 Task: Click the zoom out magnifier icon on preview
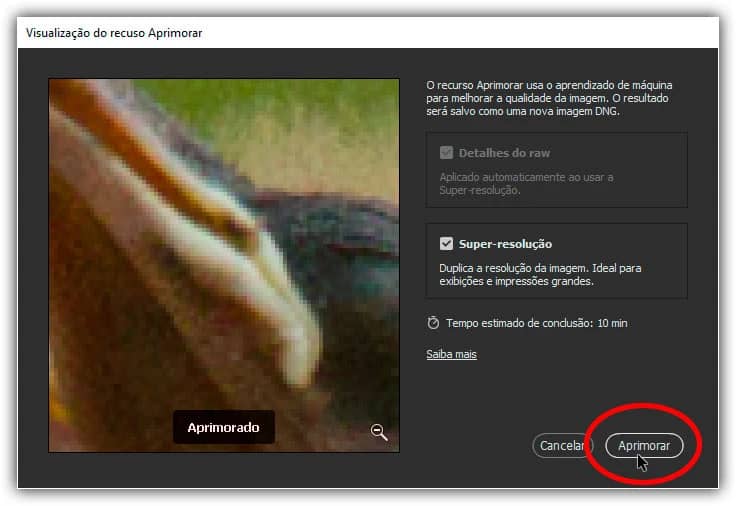point(379,432)
